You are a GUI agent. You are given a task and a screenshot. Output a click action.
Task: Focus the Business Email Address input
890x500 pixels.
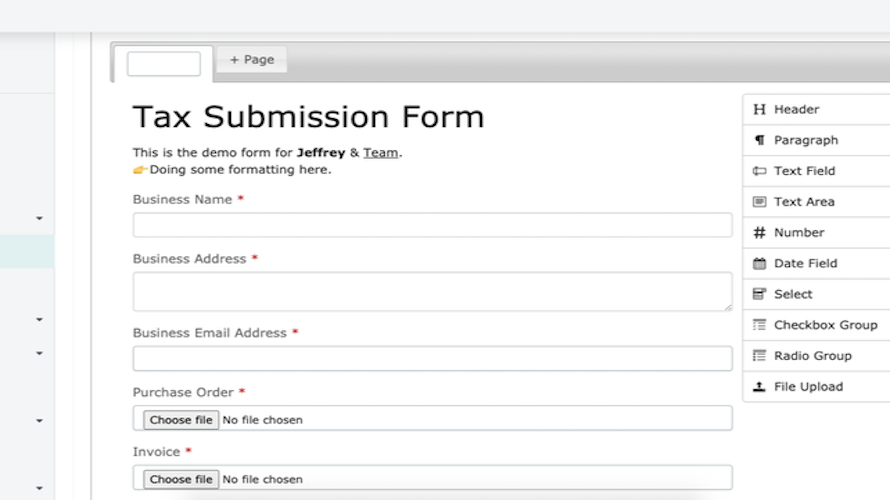(x=433, y=359)
